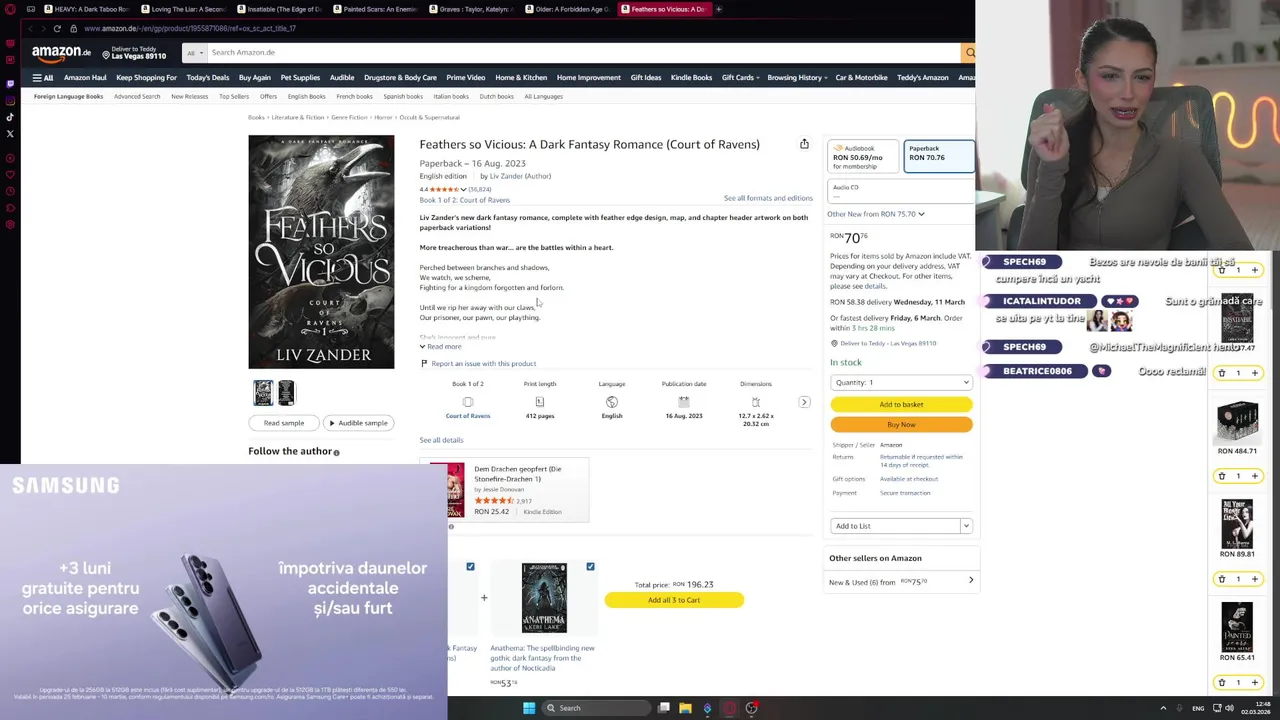This screenshot has width=1280, height=720.
Task: Click the Buy Now button
Action: (x=901, y=424)
